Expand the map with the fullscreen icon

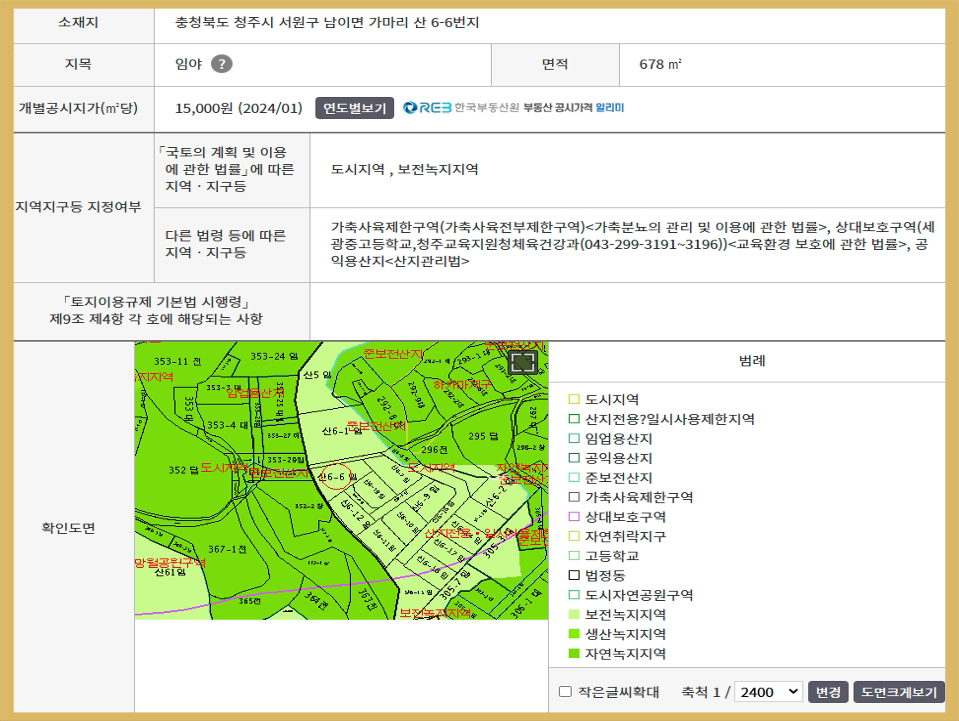pyautogui.click(x=523, y=362)
